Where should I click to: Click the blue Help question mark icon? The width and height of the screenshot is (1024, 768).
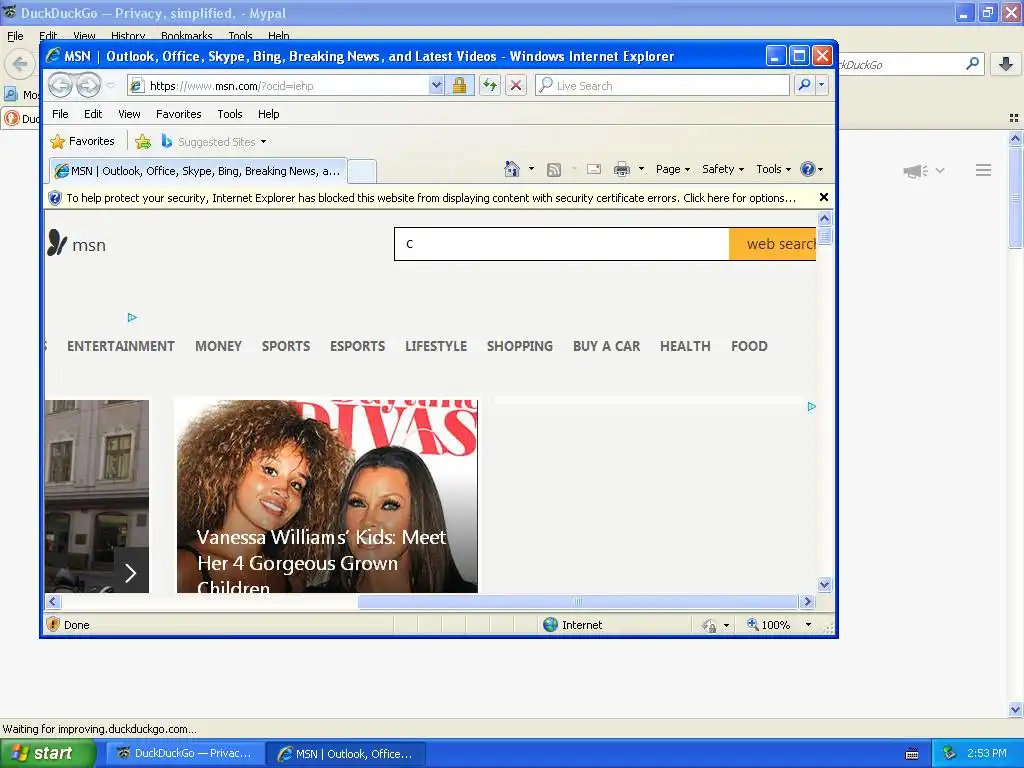coord(808,169)
